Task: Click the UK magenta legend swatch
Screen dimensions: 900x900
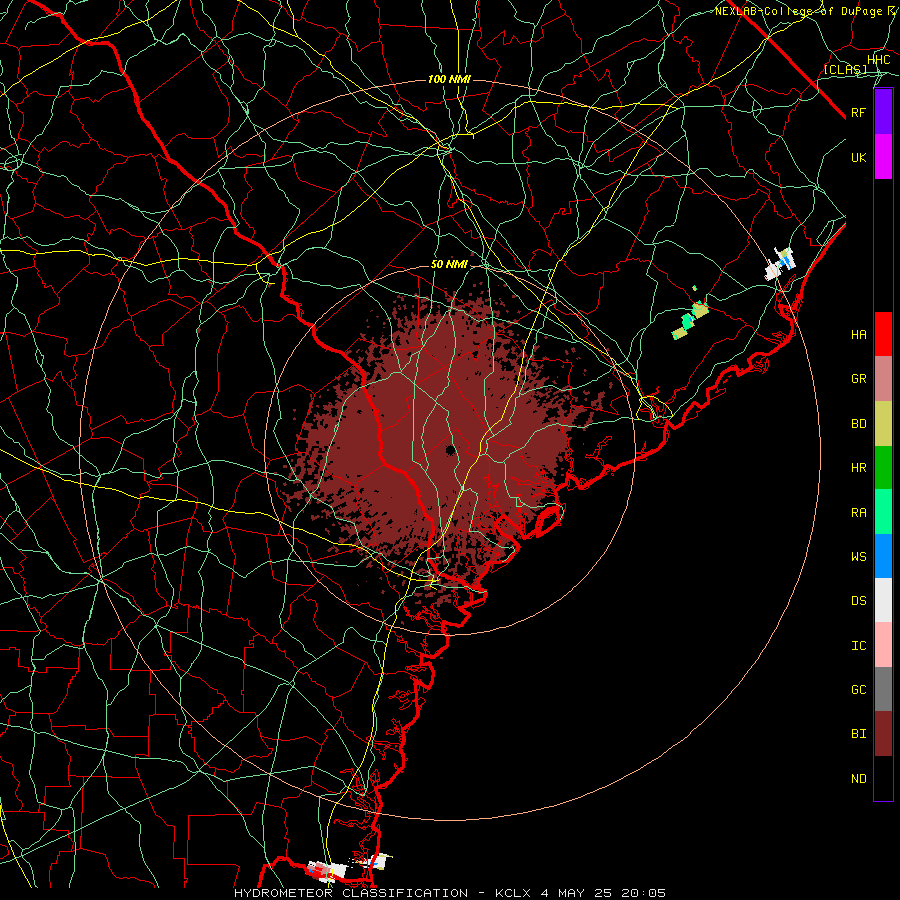Action: [883, 157]
